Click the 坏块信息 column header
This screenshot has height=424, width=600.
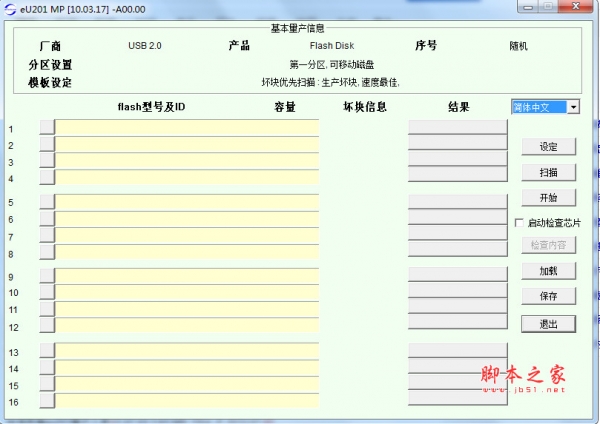365,107
